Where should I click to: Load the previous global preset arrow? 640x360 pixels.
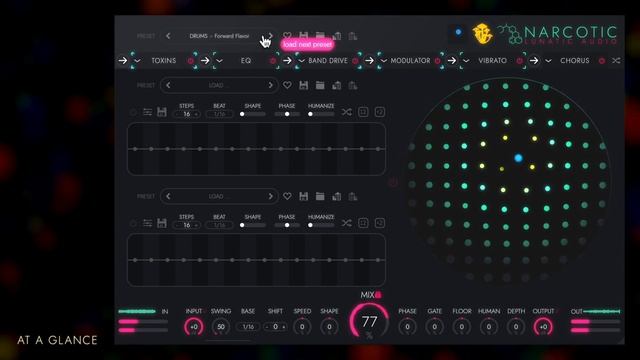[x=168, y=36]
